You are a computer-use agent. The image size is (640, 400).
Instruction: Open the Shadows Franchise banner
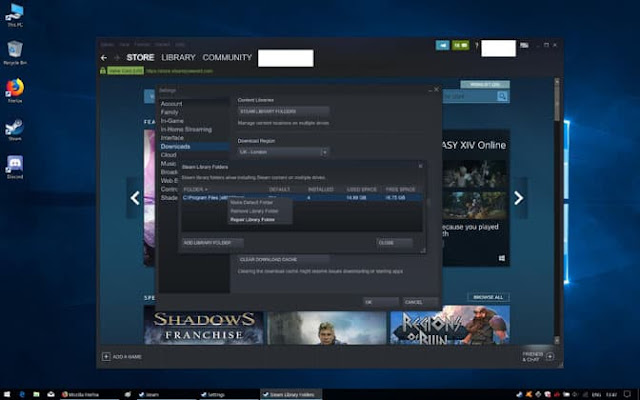click(x=203, y=327)
